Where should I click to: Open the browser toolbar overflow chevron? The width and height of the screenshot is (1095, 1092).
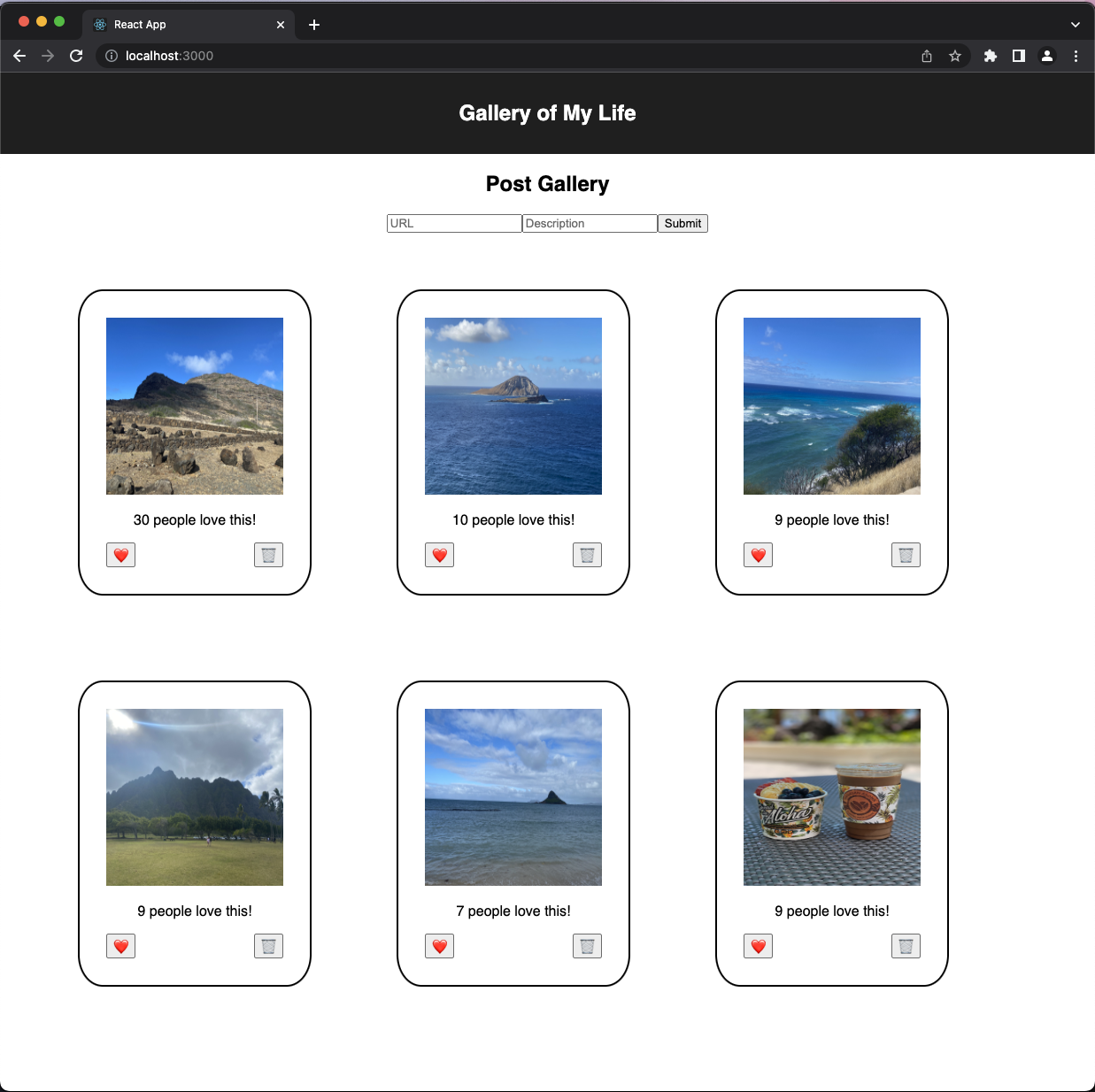pyautogui.click(x=1075, y=24)
